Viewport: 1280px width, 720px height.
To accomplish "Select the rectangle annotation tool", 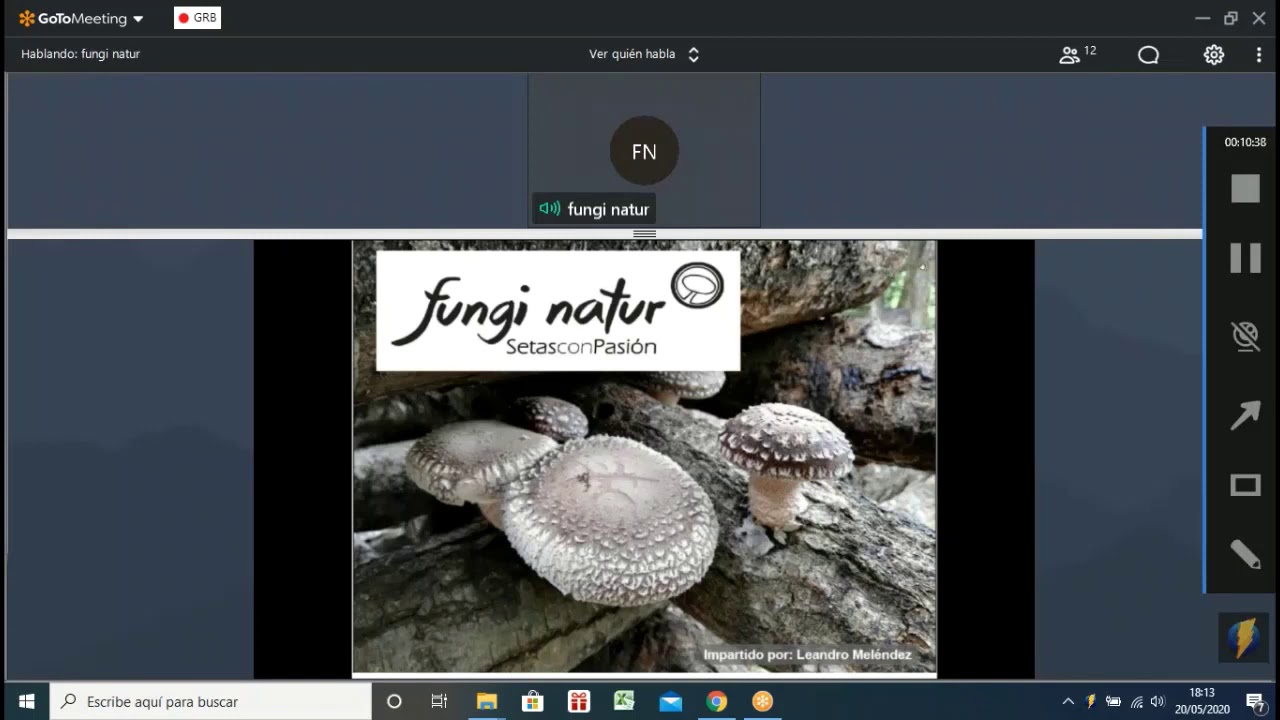I will click(1245, 486).
